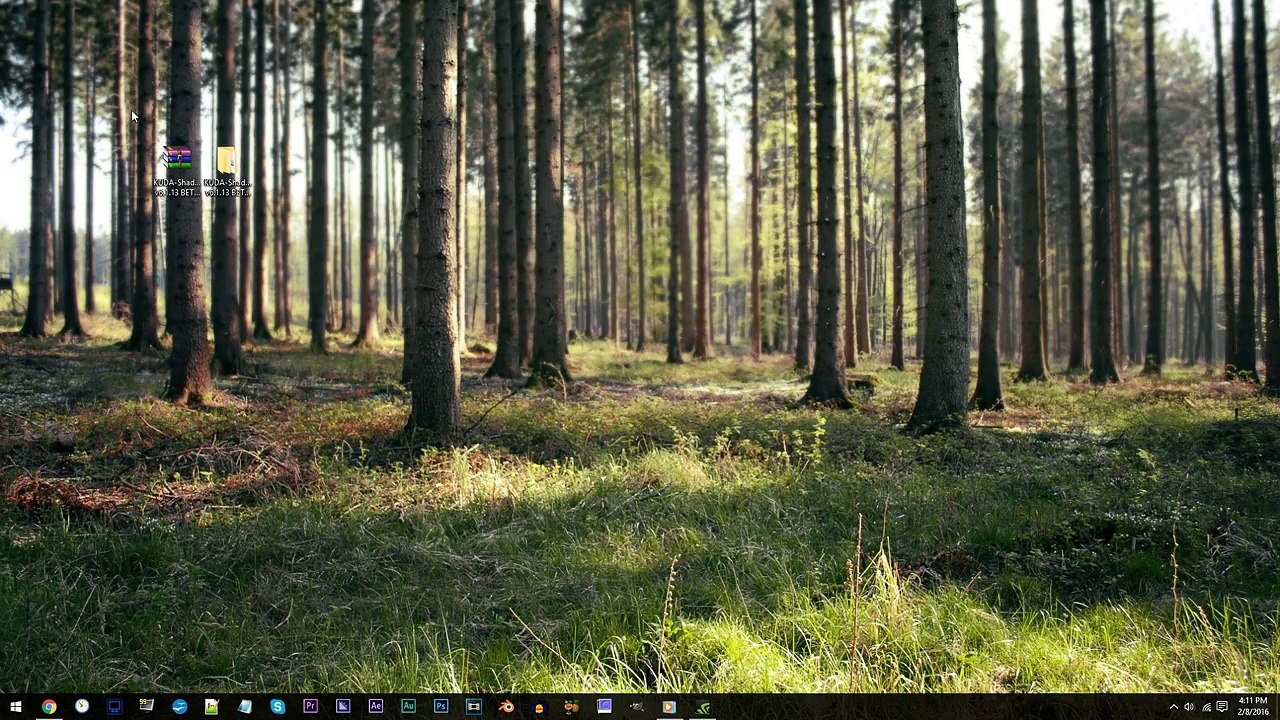Open the clock app in taskbar
The width and height of the screenshot is (1280, 720).
point(82,707)
